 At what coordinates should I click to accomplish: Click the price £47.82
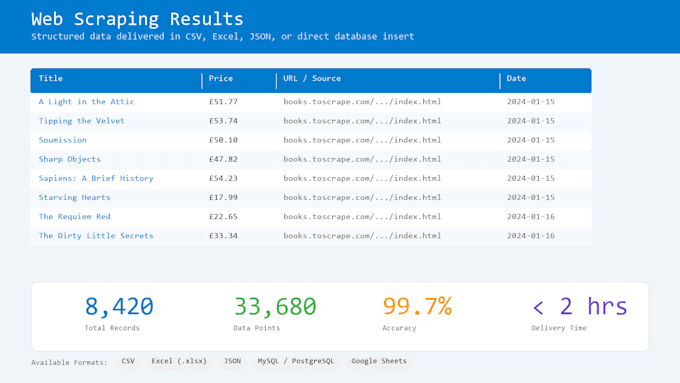point(223,159)
